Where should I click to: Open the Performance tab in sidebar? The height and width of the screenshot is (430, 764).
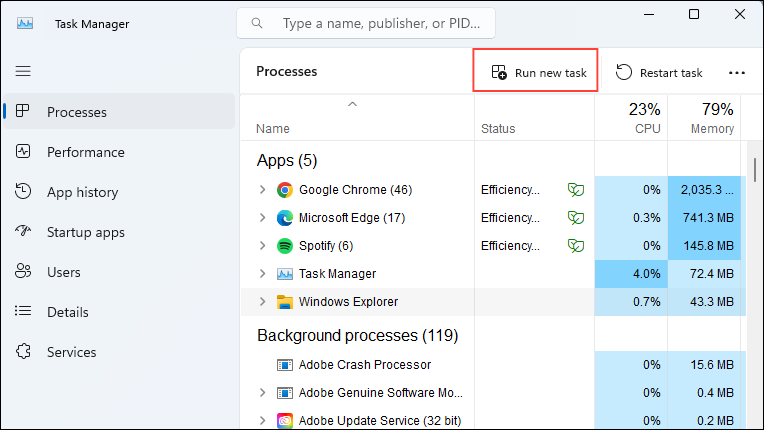(86, 152)
